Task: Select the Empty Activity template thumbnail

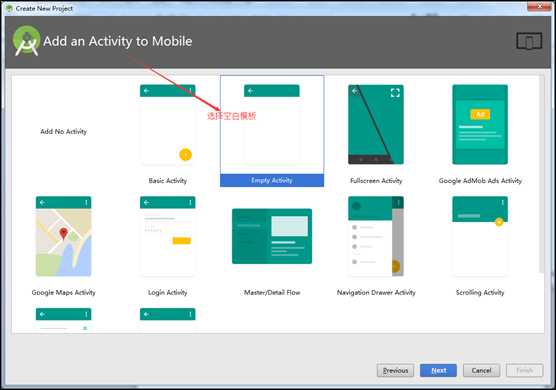Action: pos(272,125)
